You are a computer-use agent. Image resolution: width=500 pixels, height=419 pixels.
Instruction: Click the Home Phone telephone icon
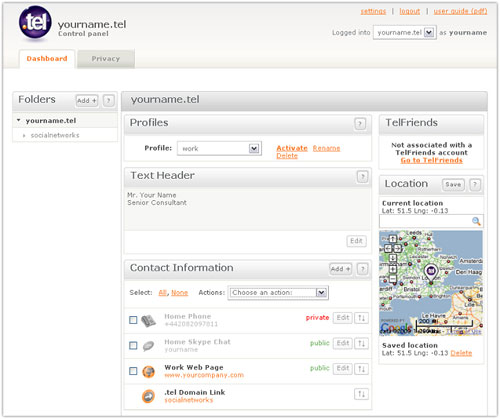pos(148,321)
